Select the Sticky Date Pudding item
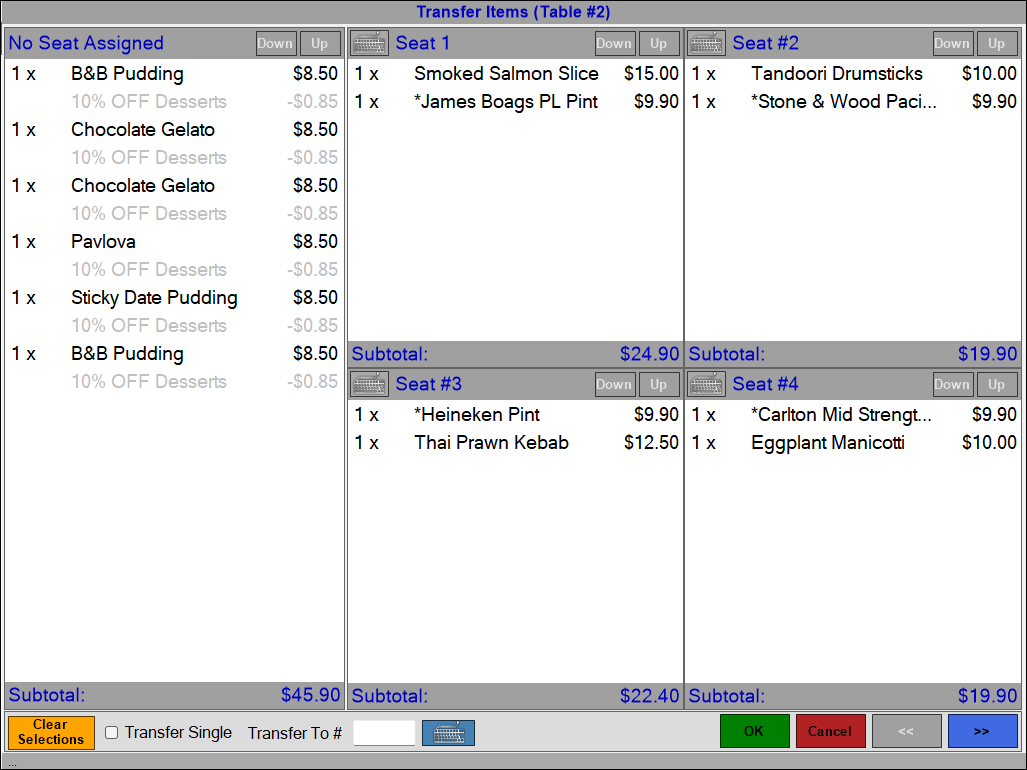The width and height of the screenshot is (1027, 770). [174, 298]
